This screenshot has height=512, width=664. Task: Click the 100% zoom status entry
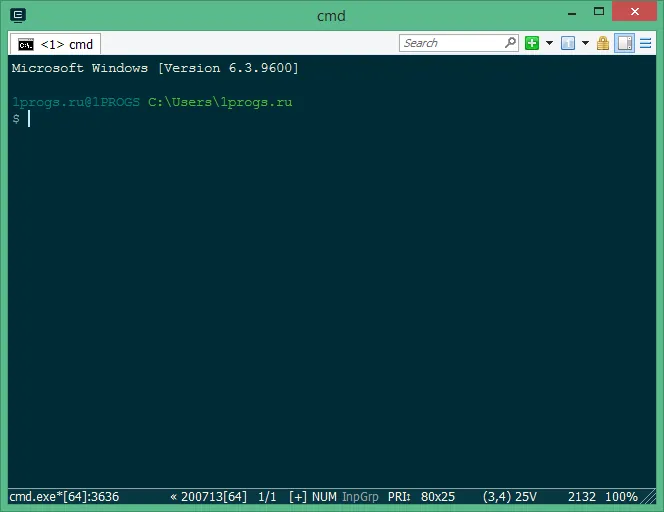pyautogui.click(x=621, y=496)
